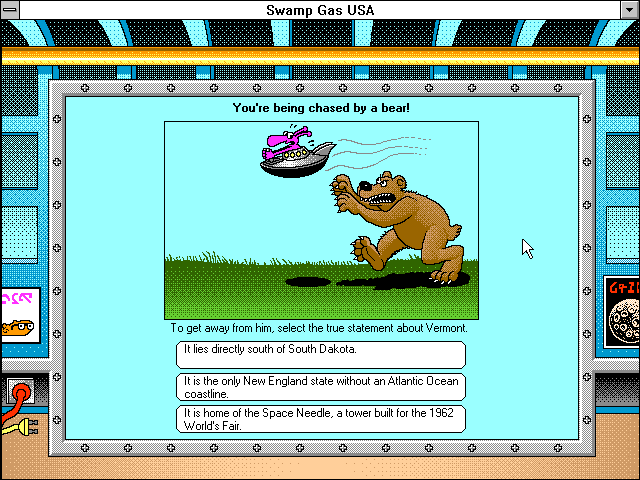Click the red plug in the wall socket
Screen dimensions: 640x480
point(20,393)
